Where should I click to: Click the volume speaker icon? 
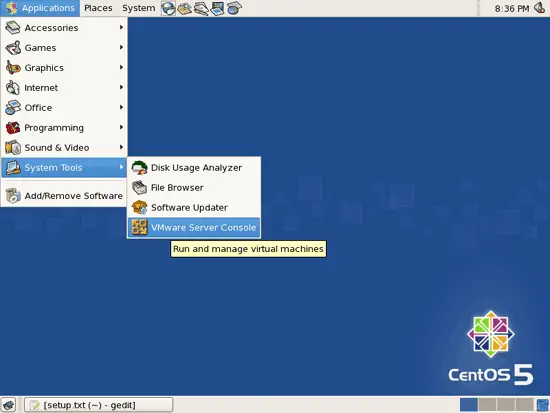click(539, 8)
